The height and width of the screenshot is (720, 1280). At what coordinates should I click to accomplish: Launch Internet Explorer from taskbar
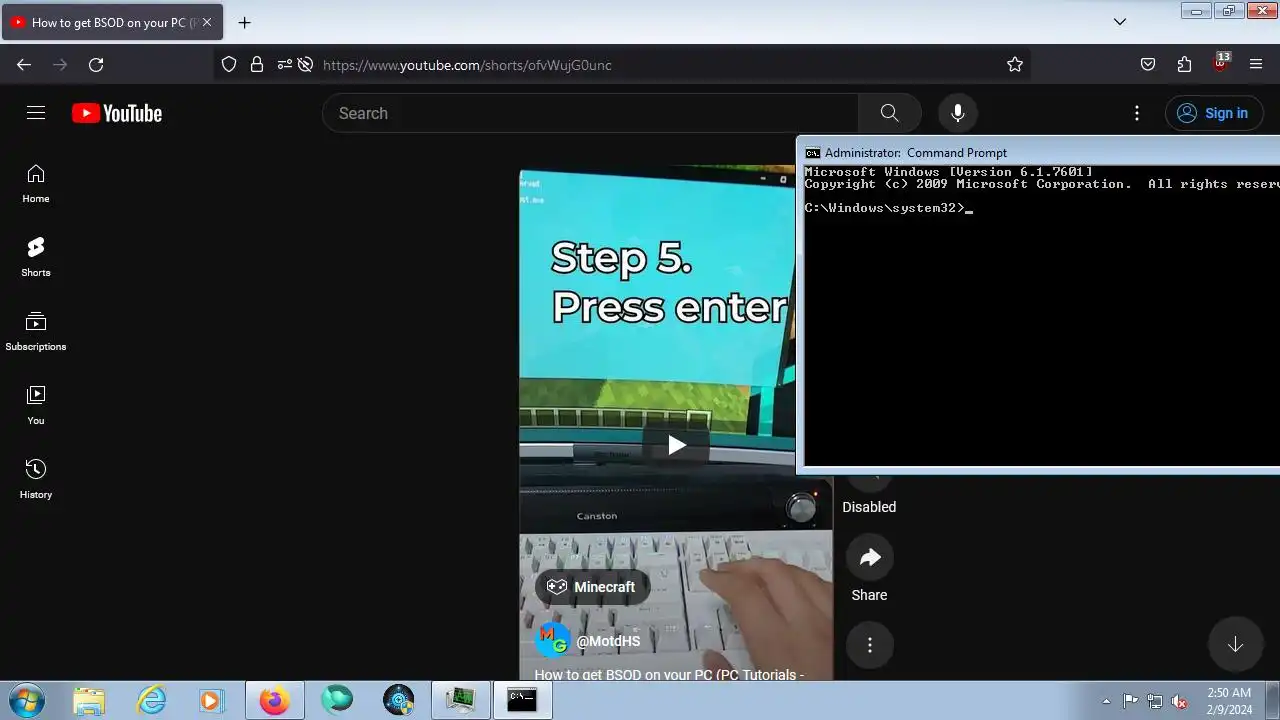(x=151, y=700)
